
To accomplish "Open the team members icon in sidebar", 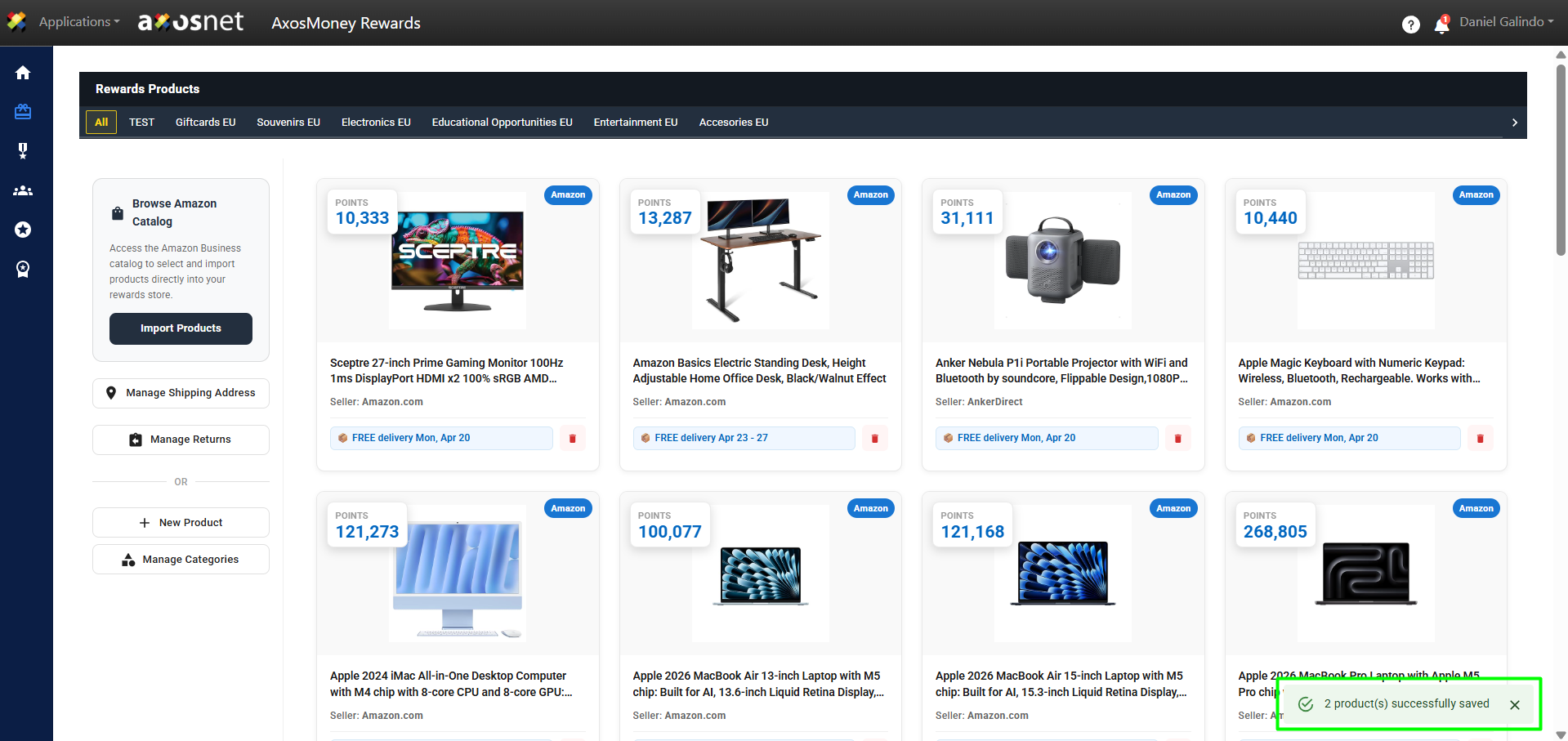I will tap(23, 190).
